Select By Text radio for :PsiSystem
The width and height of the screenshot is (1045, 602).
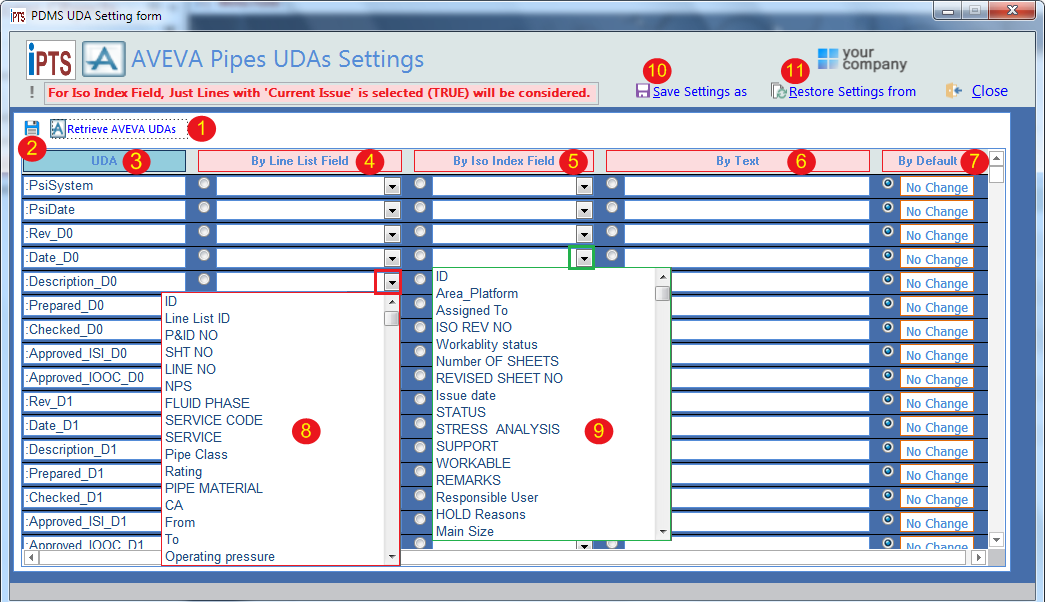(x=612, y=183)
